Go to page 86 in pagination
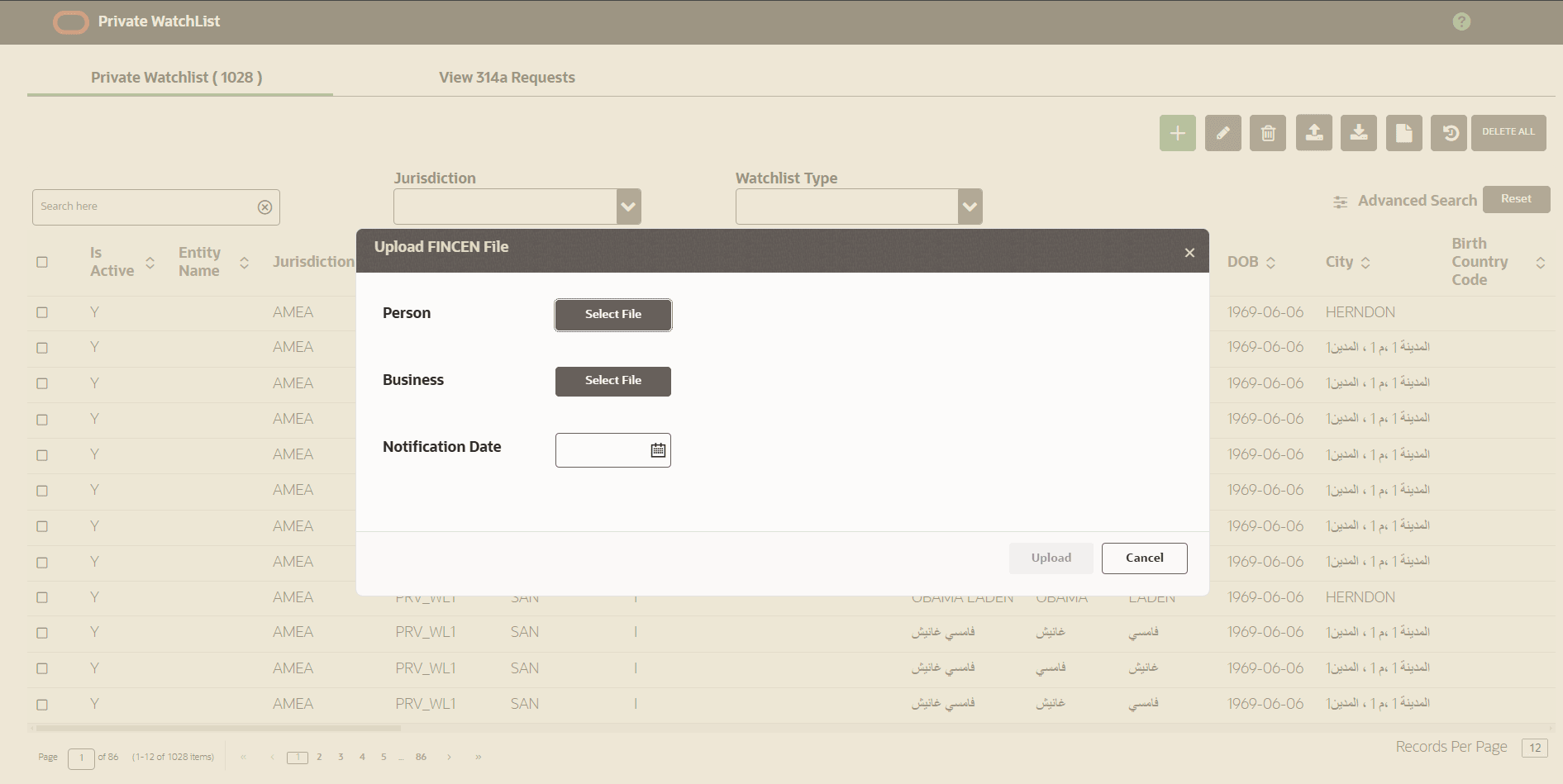1563x784 pixels. point(422,757)
